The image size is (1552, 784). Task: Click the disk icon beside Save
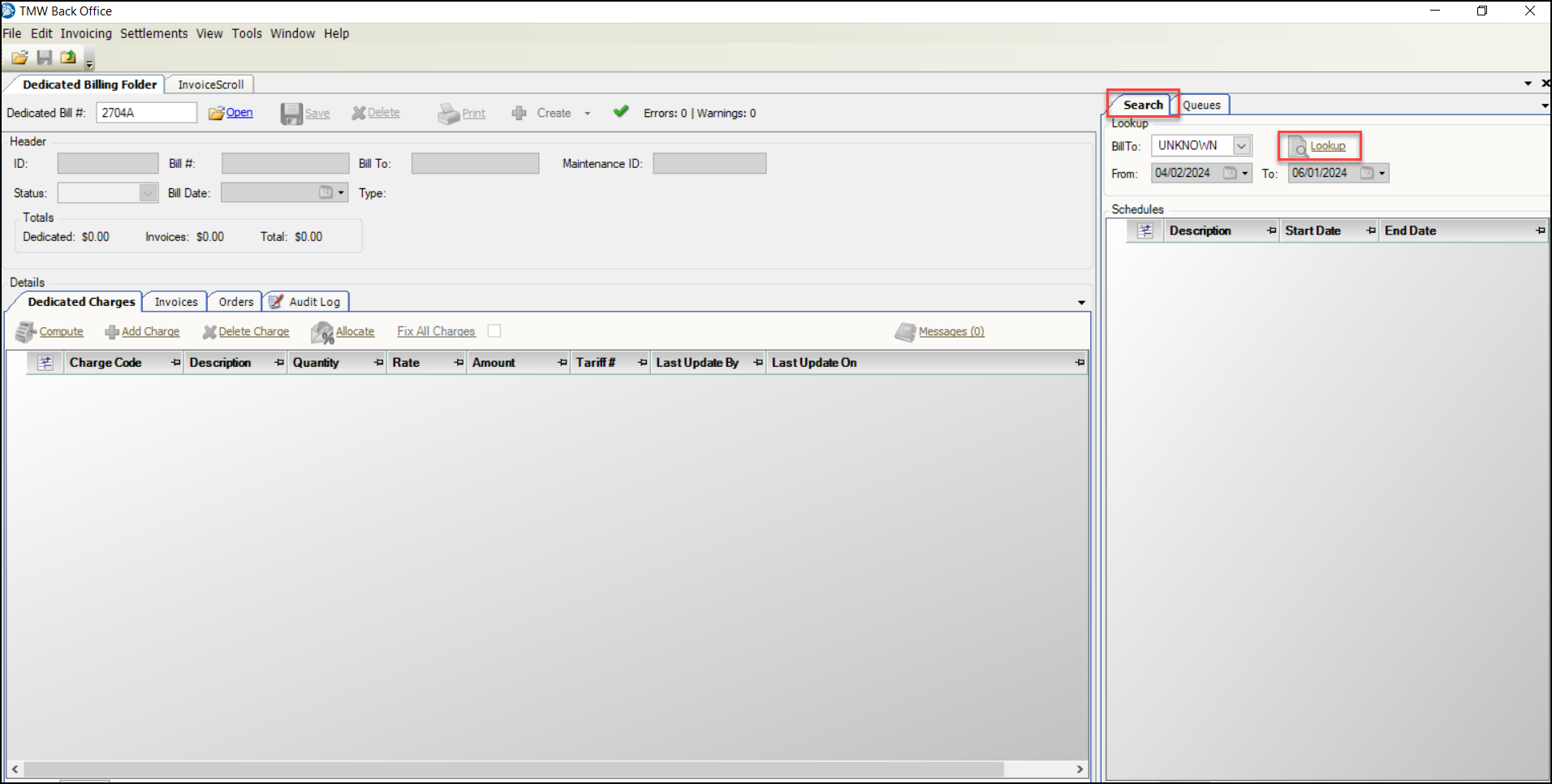pos(291,114)
